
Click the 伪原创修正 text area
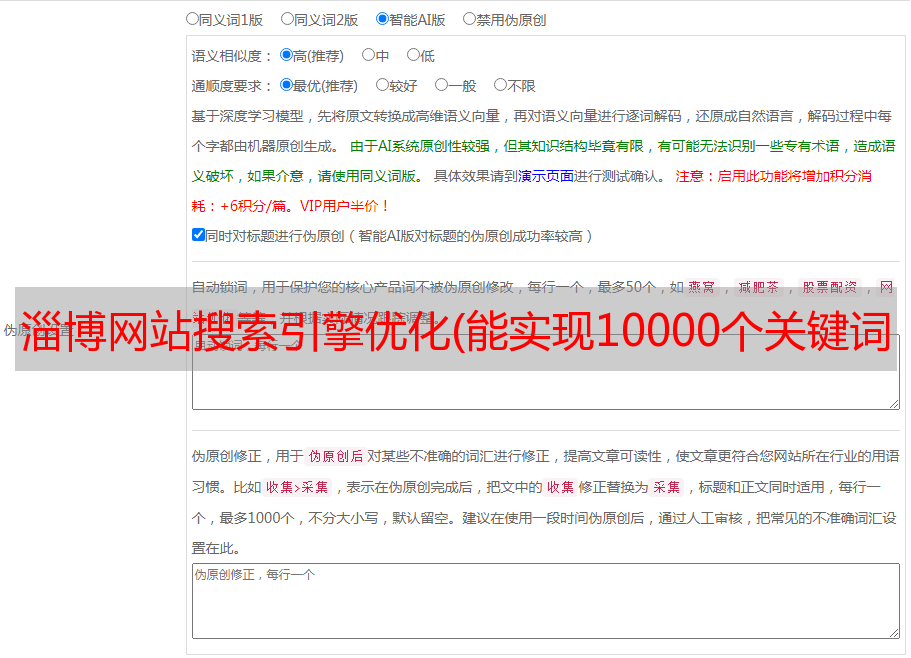(x=546, y=601)
